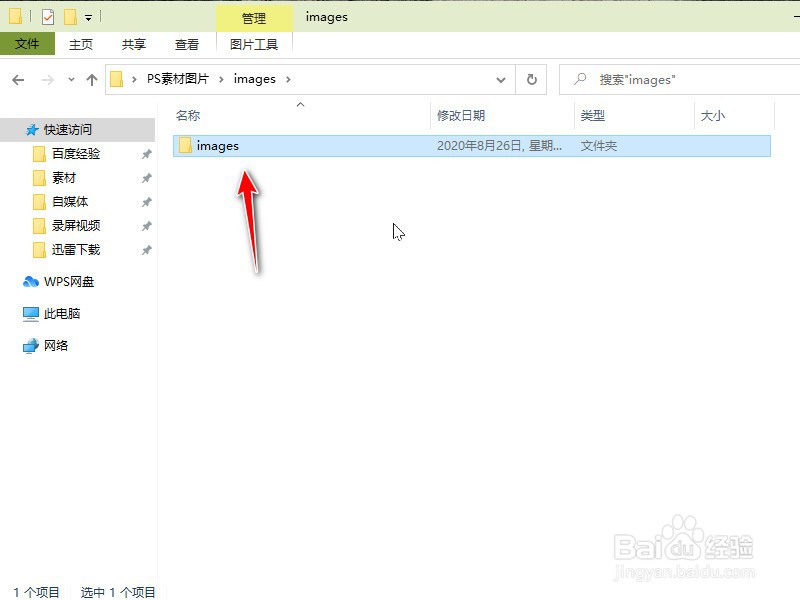Click the images folder icon in list
This screenshot has height=600, width=800.
[x=185, y=145]
